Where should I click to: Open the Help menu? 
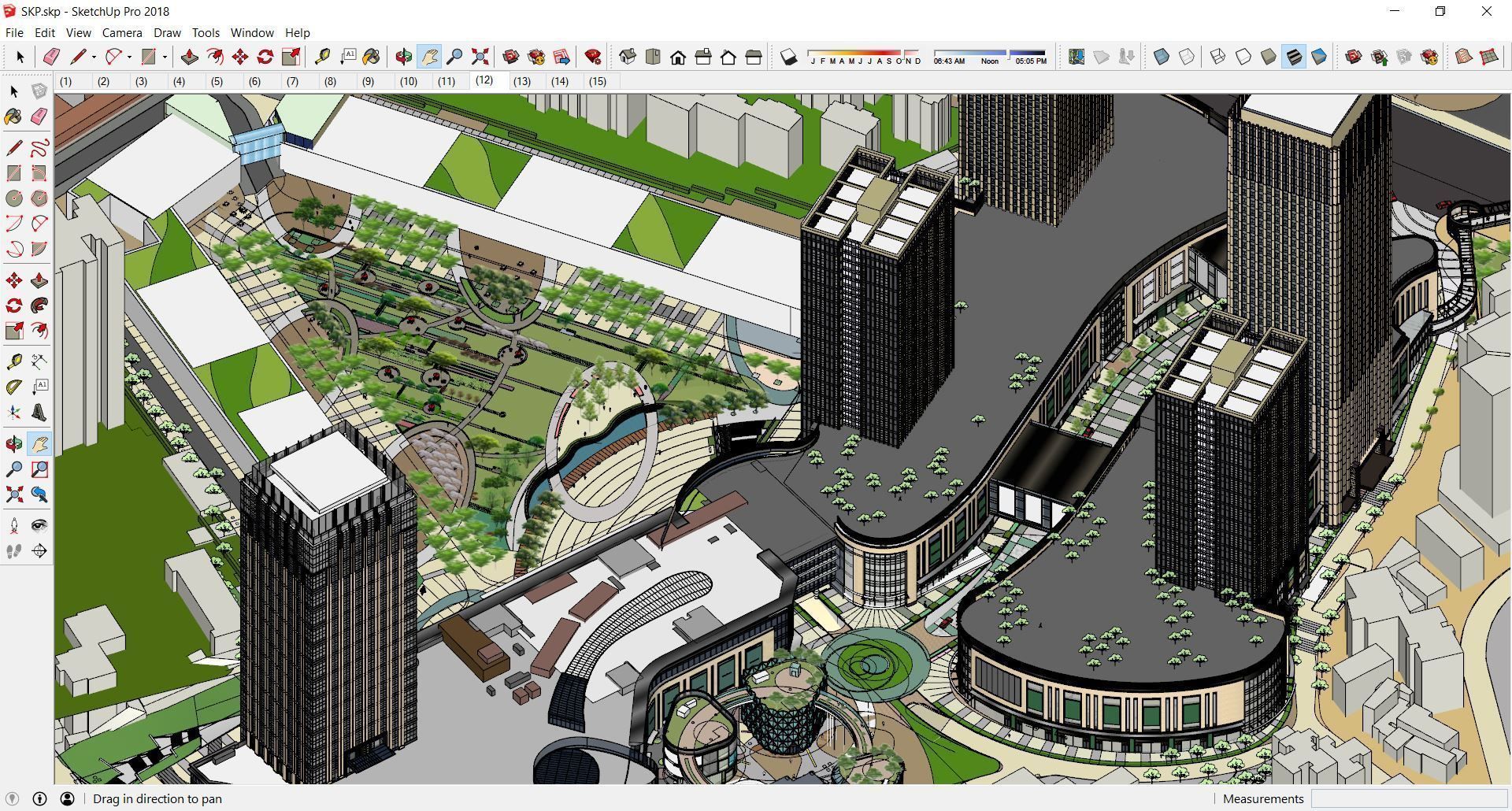click(297, 32)
